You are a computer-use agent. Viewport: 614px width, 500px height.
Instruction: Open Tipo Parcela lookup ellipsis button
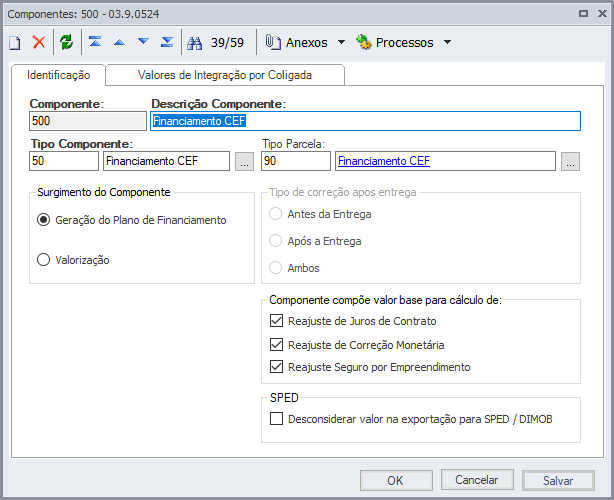tap(570, 161)
